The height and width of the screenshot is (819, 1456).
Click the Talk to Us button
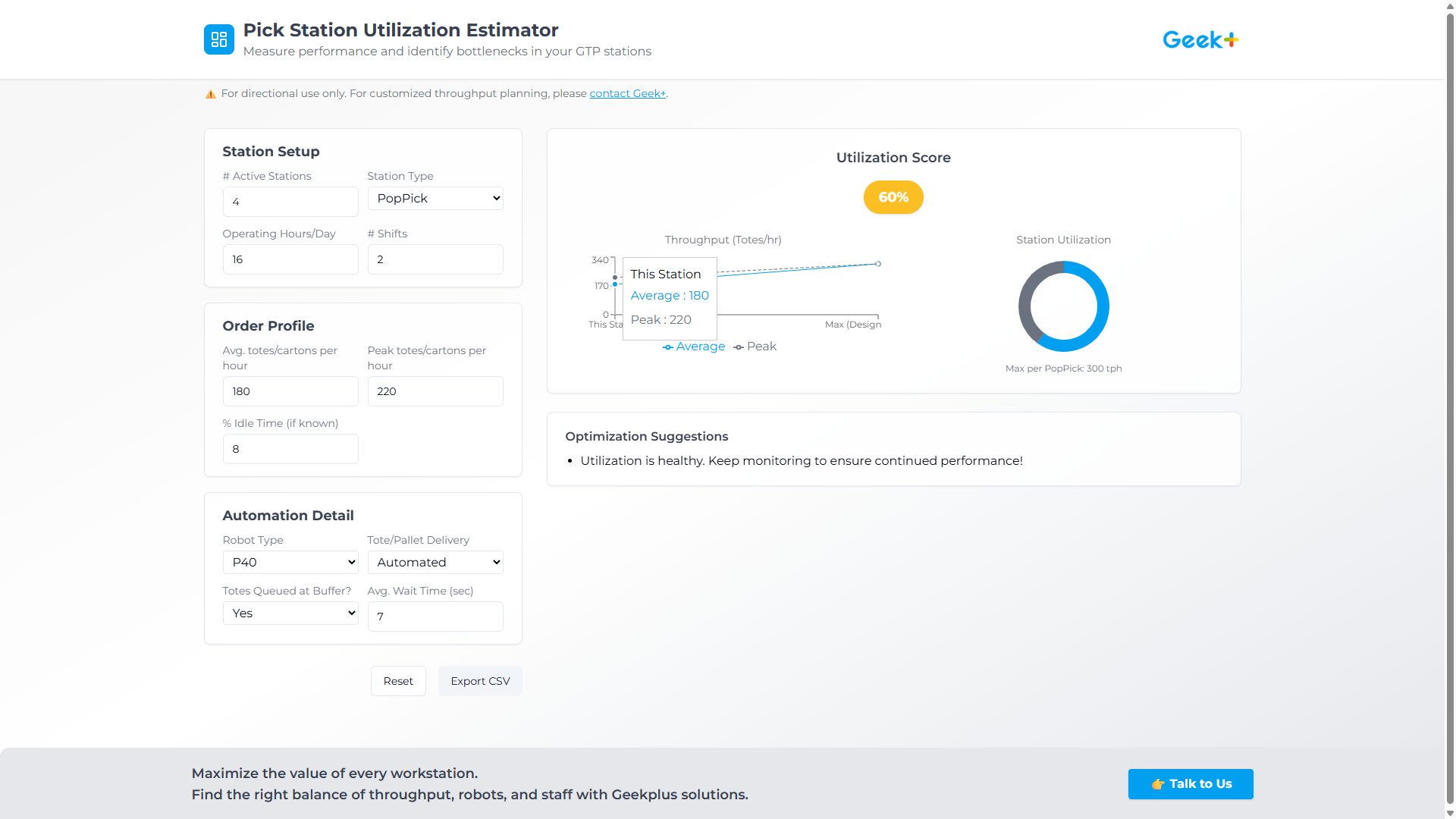(1190, 784)
